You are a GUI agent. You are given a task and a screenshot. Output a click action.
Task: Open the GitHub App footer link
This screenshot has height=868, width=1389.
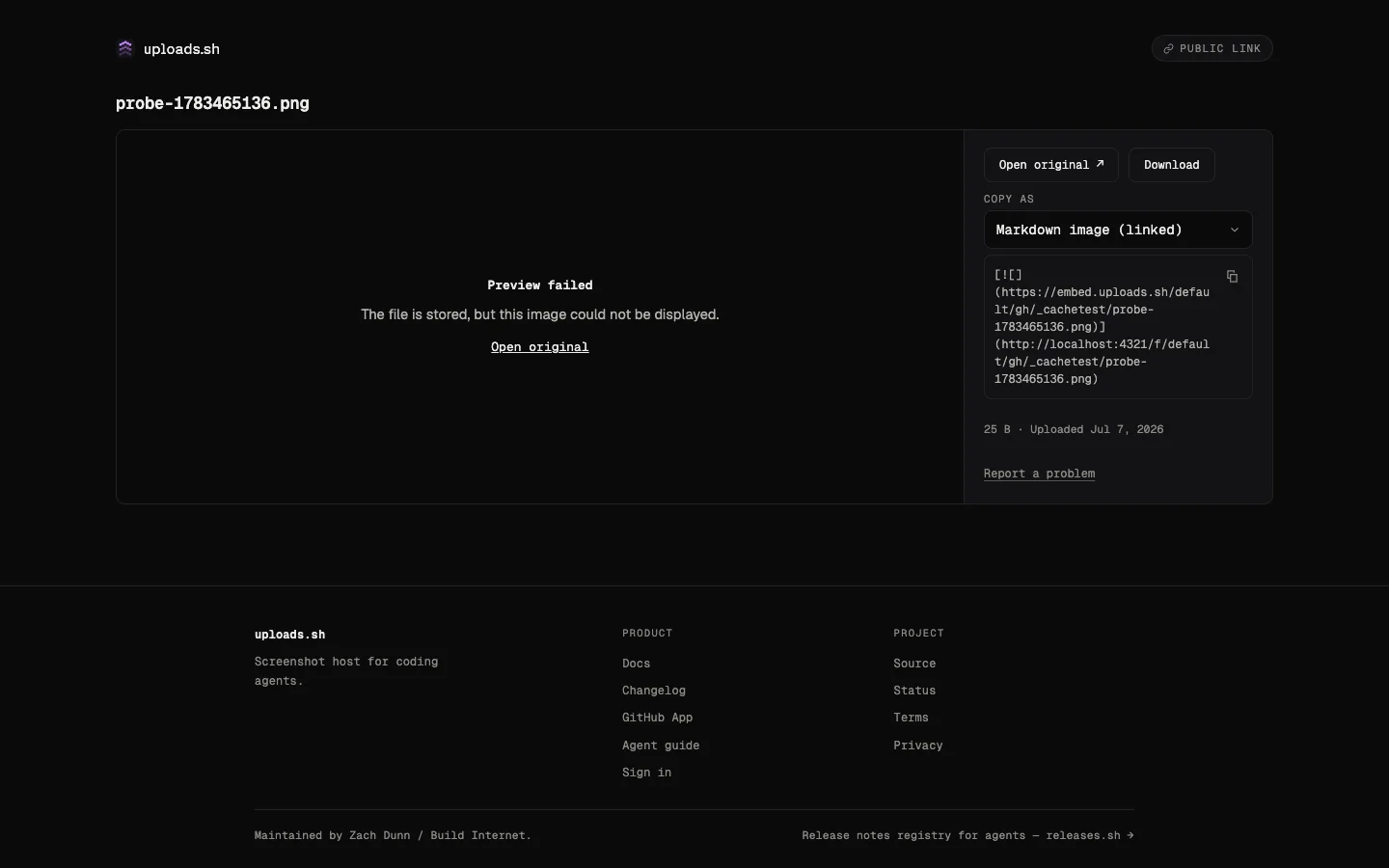coord(658,718)
